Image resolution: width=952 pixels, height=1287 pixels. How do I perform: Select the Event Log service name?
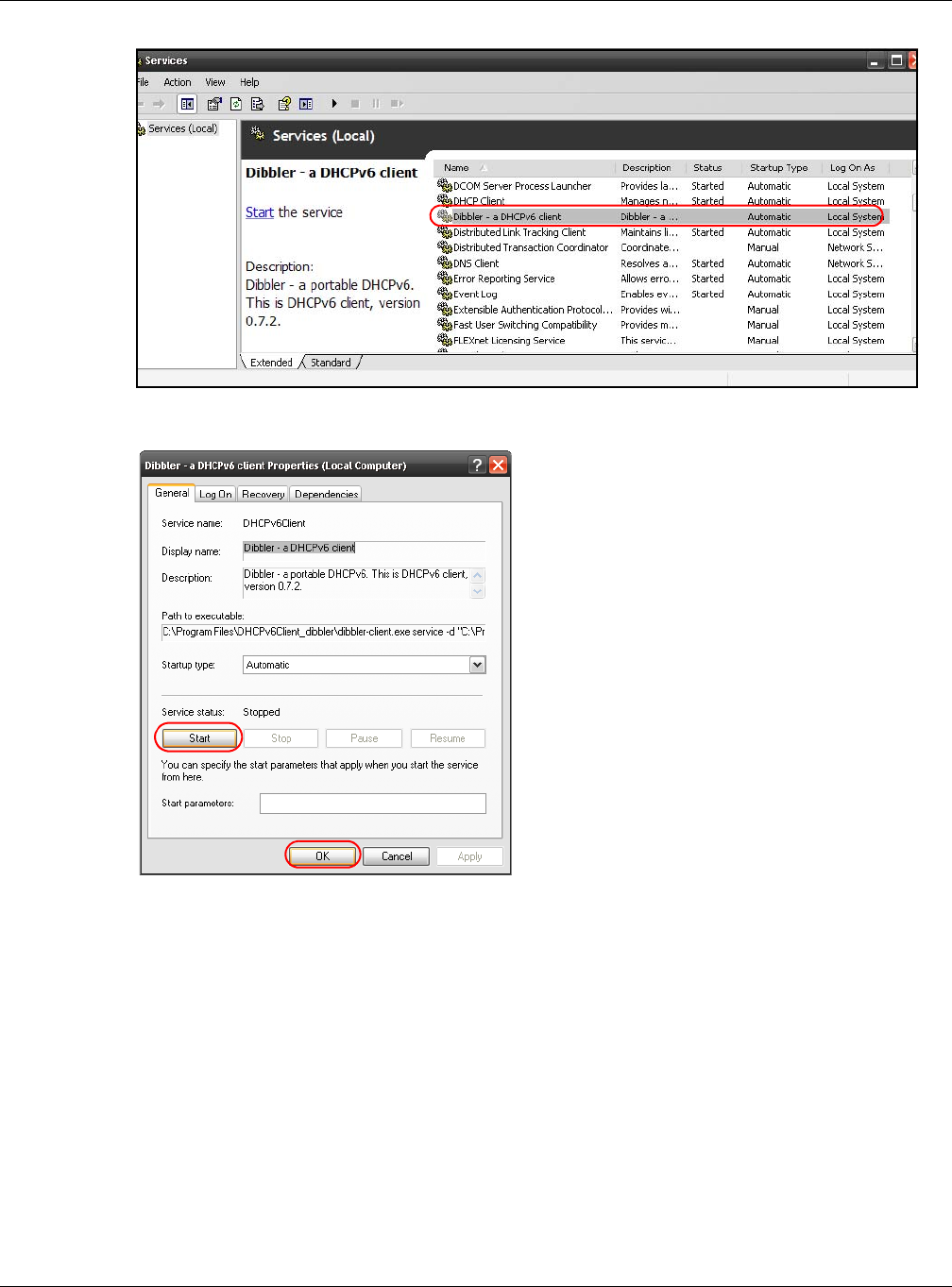[x=475, y=294]
